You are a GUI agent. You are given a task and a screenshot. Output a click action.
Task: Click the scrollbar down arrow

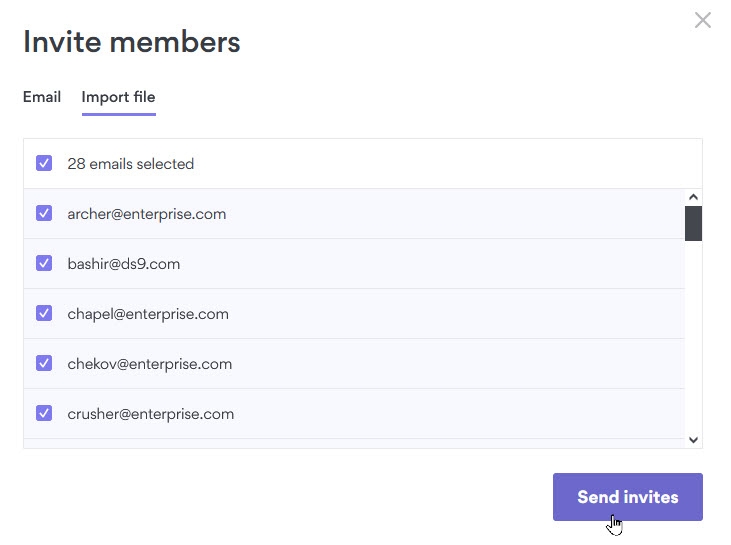point(693,440)
